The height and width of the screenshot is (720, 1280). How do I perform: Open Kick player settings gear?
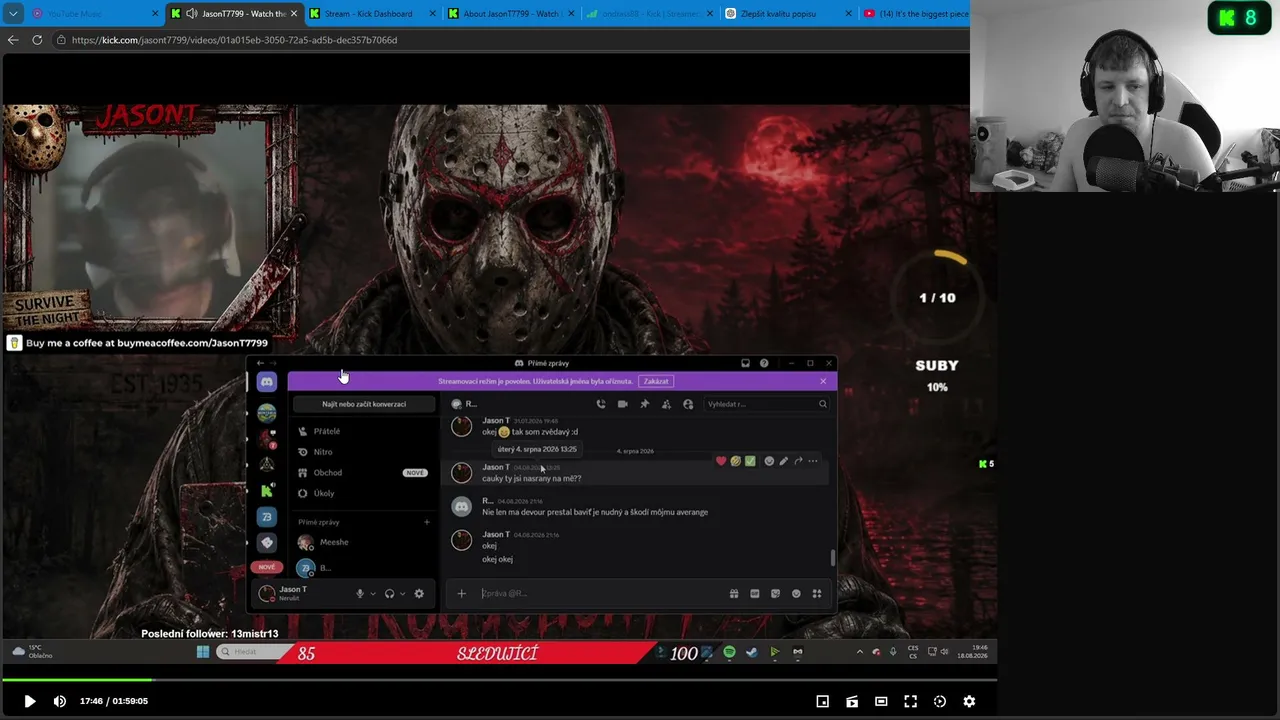tap(969, 701)
